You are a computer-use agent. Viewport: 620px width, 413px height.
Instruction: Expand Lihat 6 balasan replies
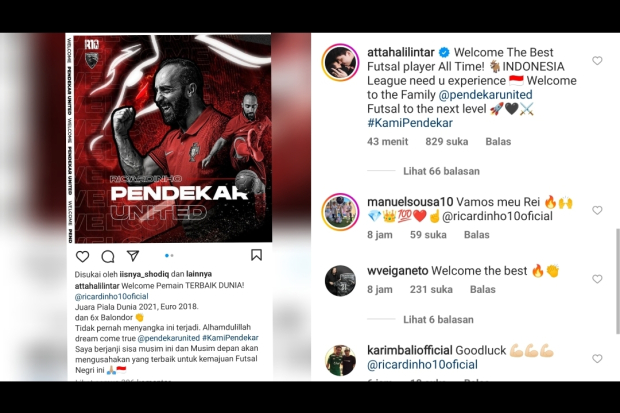[438, 319]
